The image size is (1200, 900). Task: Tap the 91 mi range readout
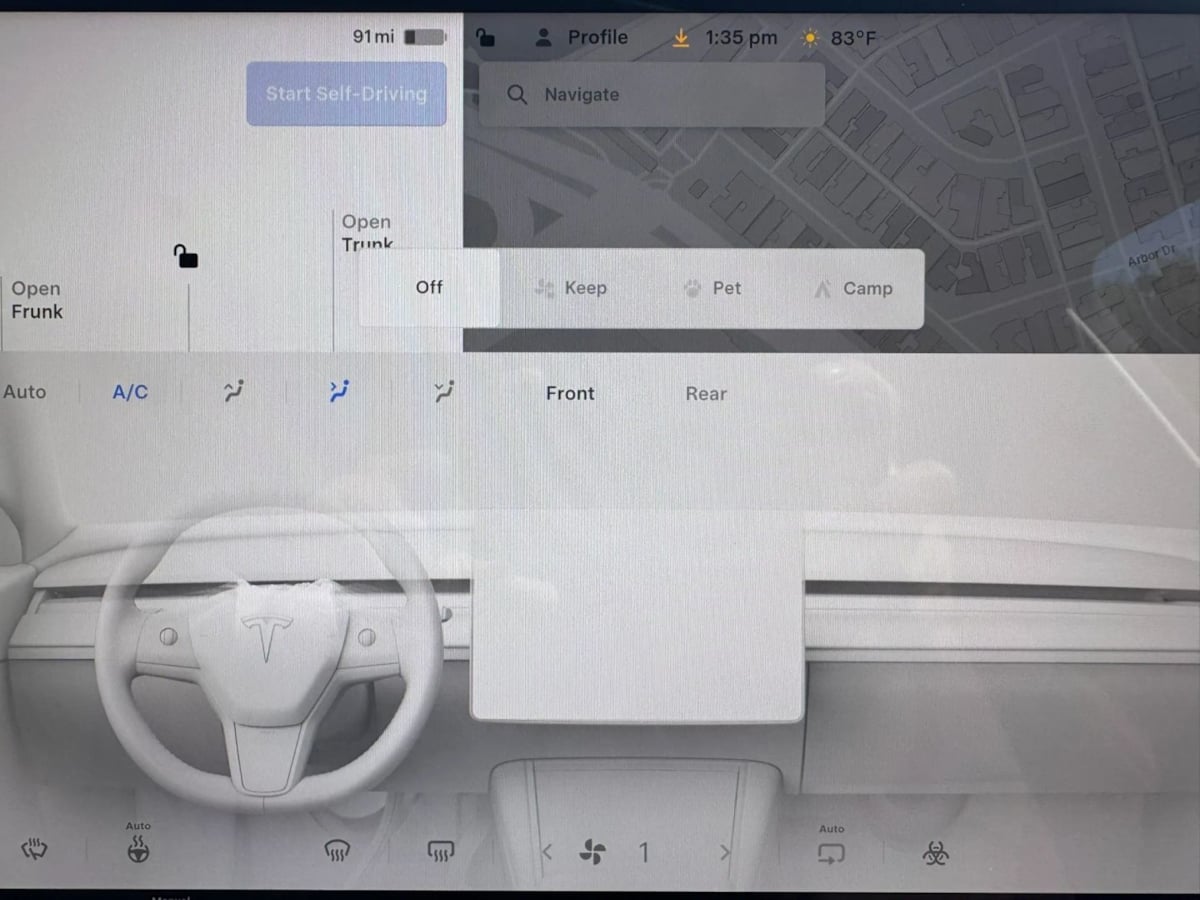click(x=374, y=37)
